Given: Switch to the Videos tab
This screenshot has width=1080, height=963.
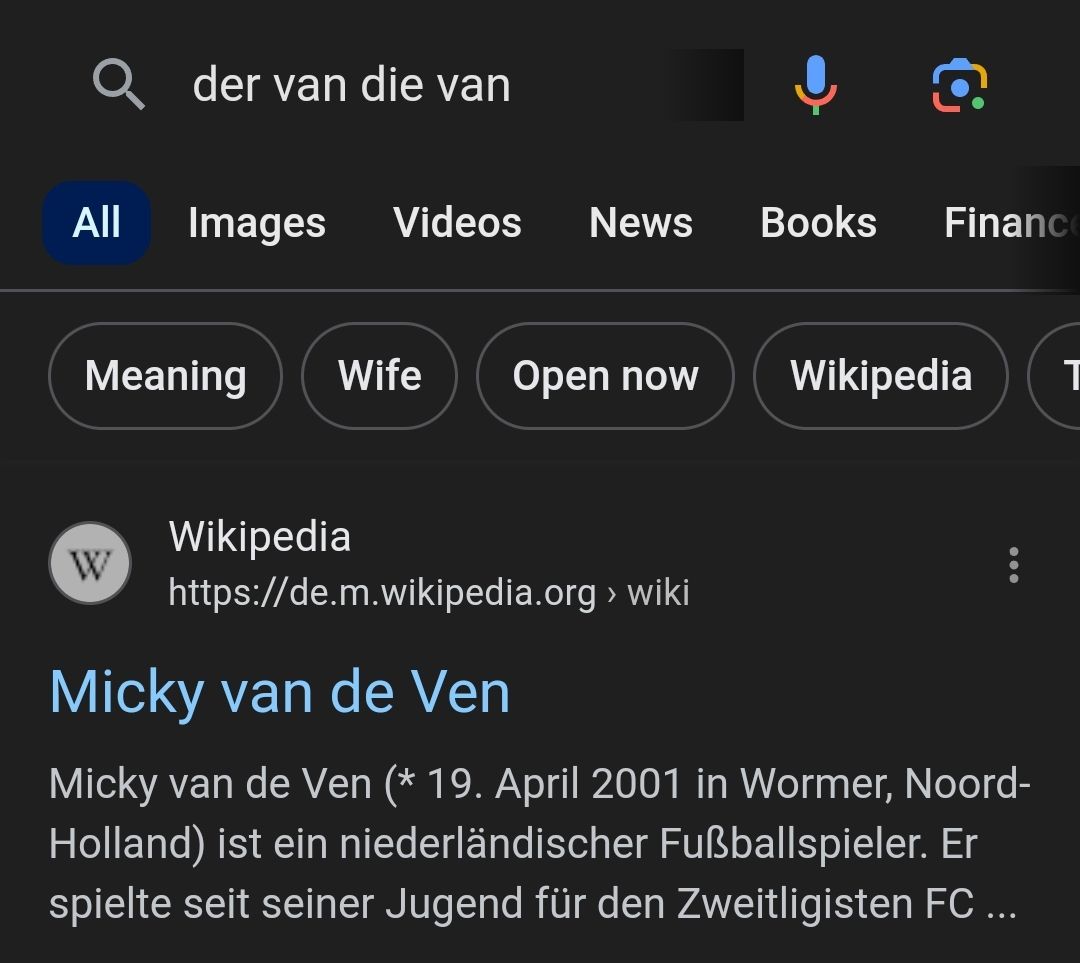Looking at the screenshot, I should pyautogui.click(x=457, y=223).
